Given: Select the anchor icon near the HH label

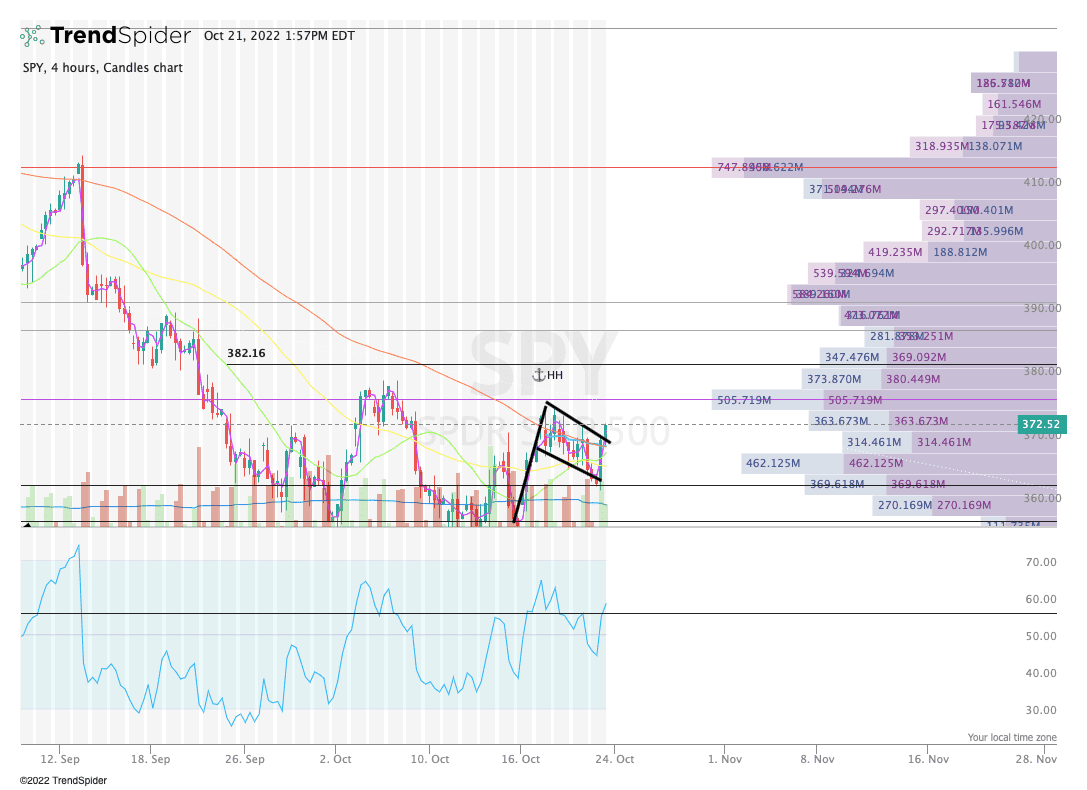Looking at the screenshot, I should coord(538,375).
